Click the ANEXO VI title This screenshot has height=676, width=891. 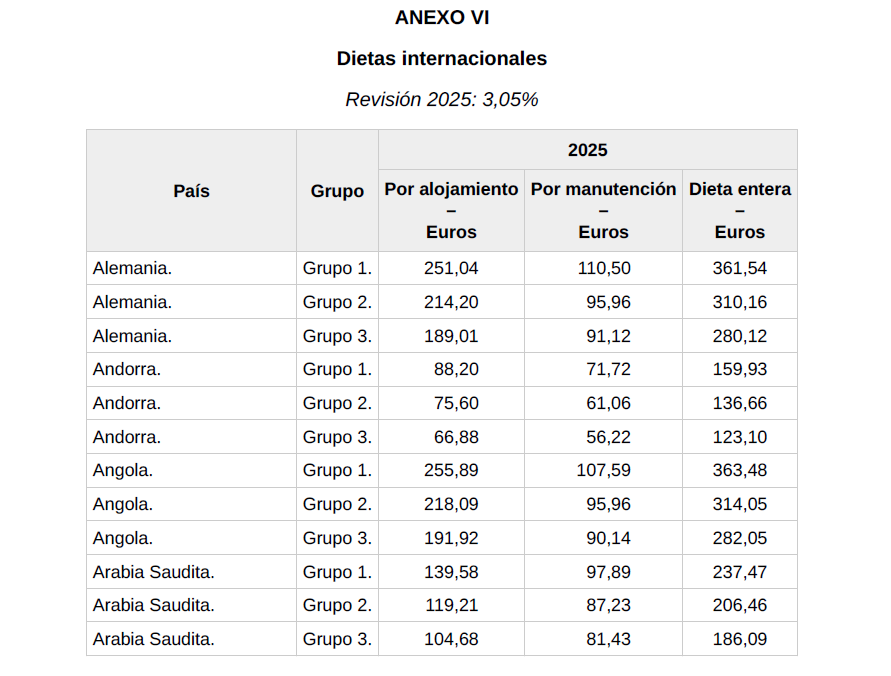(442, 17)
